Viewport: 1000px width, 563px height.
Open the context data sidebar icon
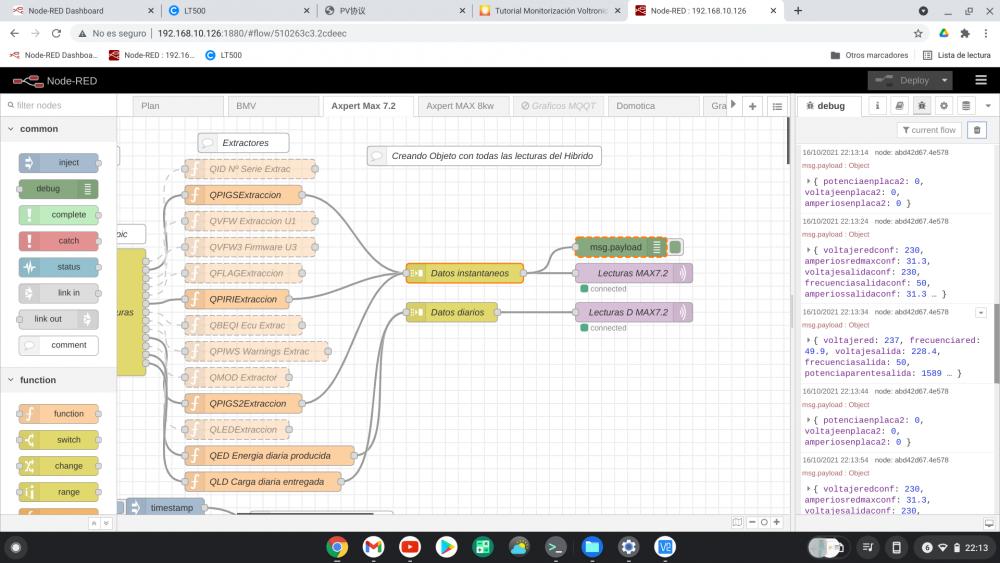point(966,106)
